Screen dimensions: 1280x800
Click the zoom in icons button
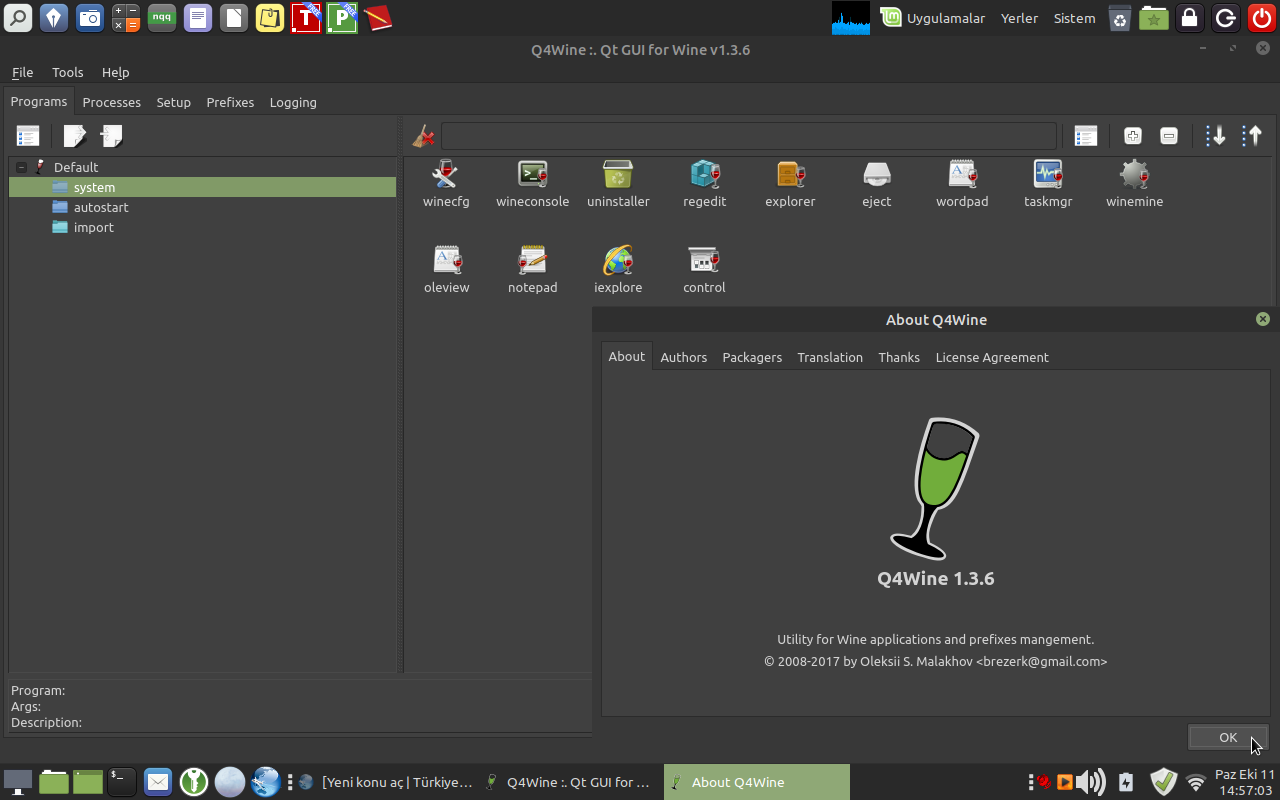(x=1132, y=136)
